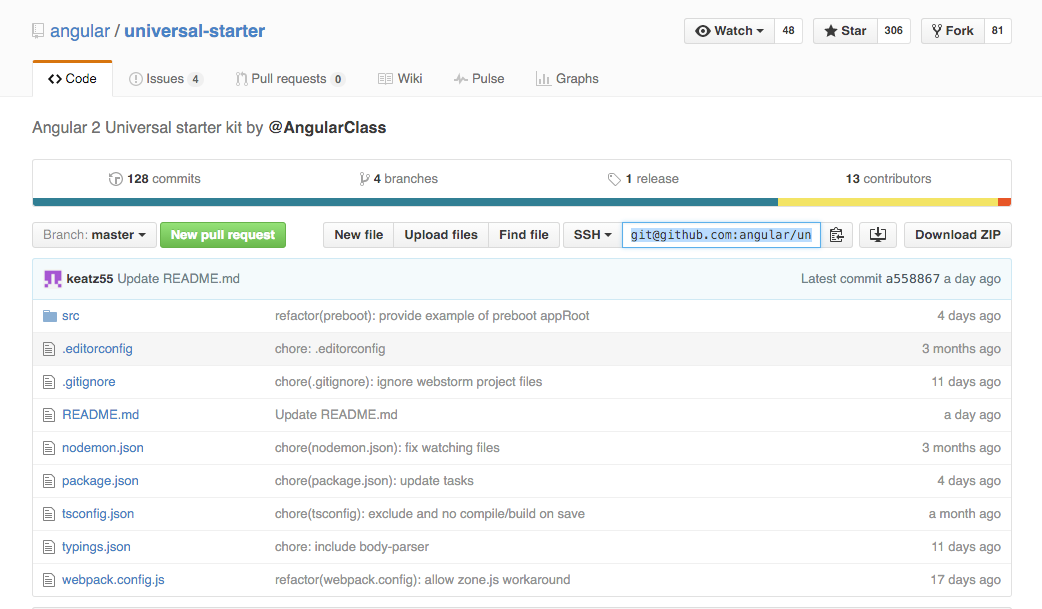Click the @AngularClass link in description

(327, 128)
